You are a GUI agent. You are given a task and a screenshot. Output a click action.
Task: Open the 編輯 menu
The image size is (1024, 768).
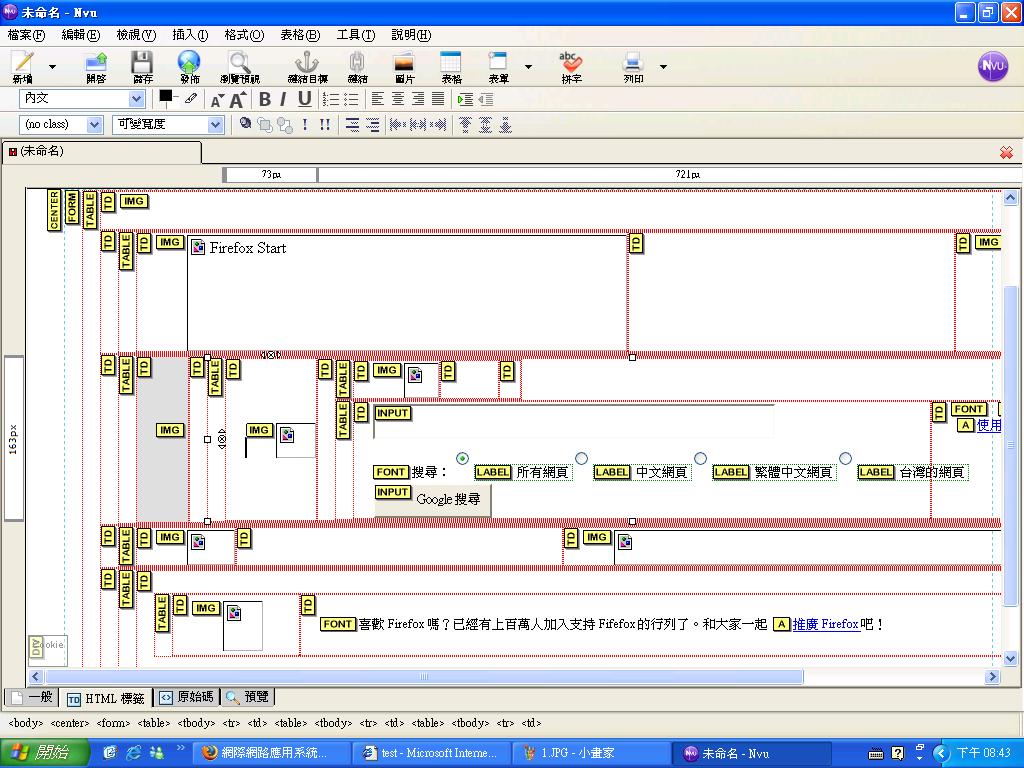click(x=80, y=35)
